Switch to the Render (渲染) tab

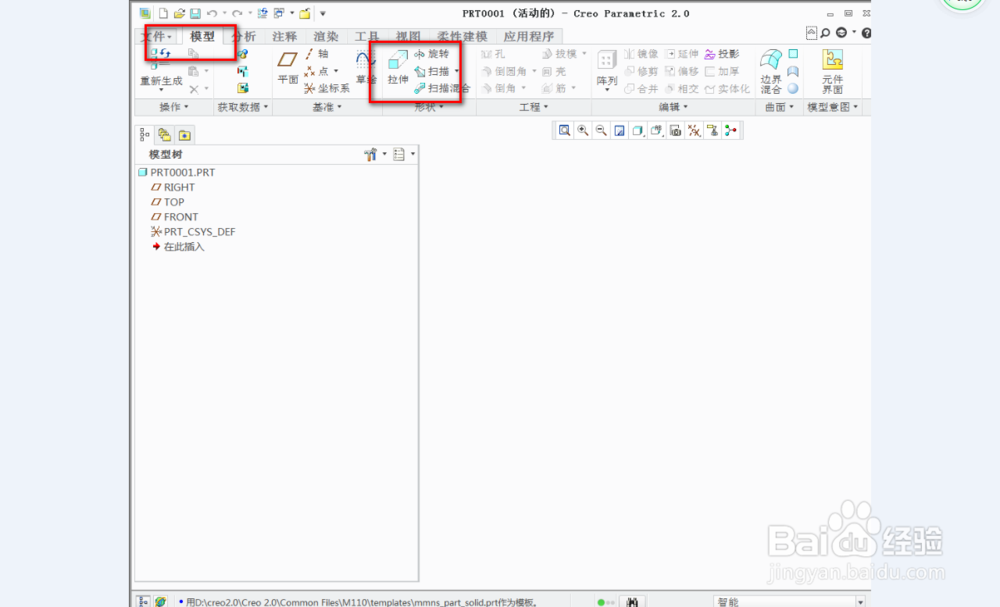tap(325, 37)
